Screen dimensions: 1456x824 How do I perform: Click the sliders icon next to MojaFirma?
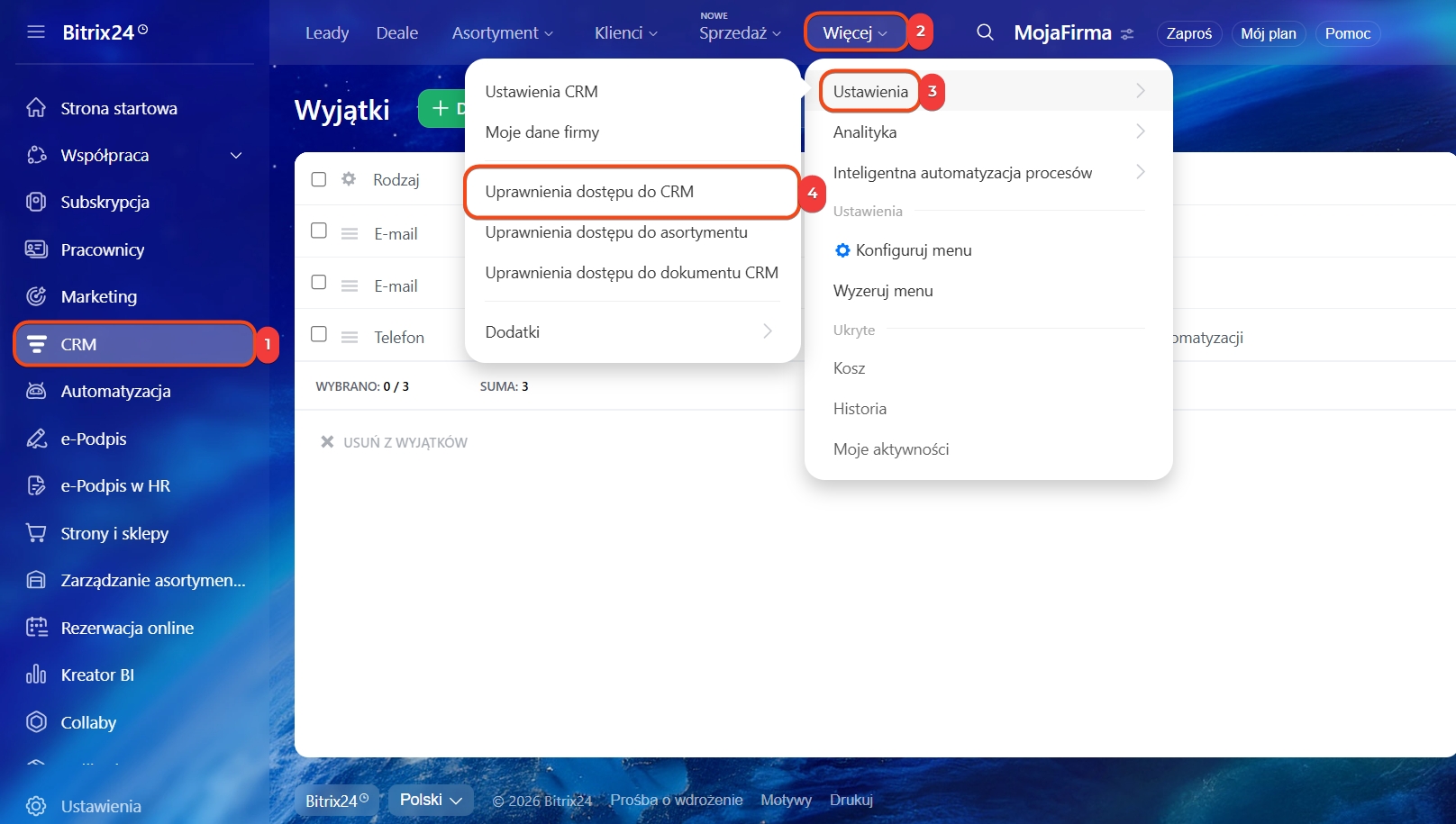[1127, 34]
